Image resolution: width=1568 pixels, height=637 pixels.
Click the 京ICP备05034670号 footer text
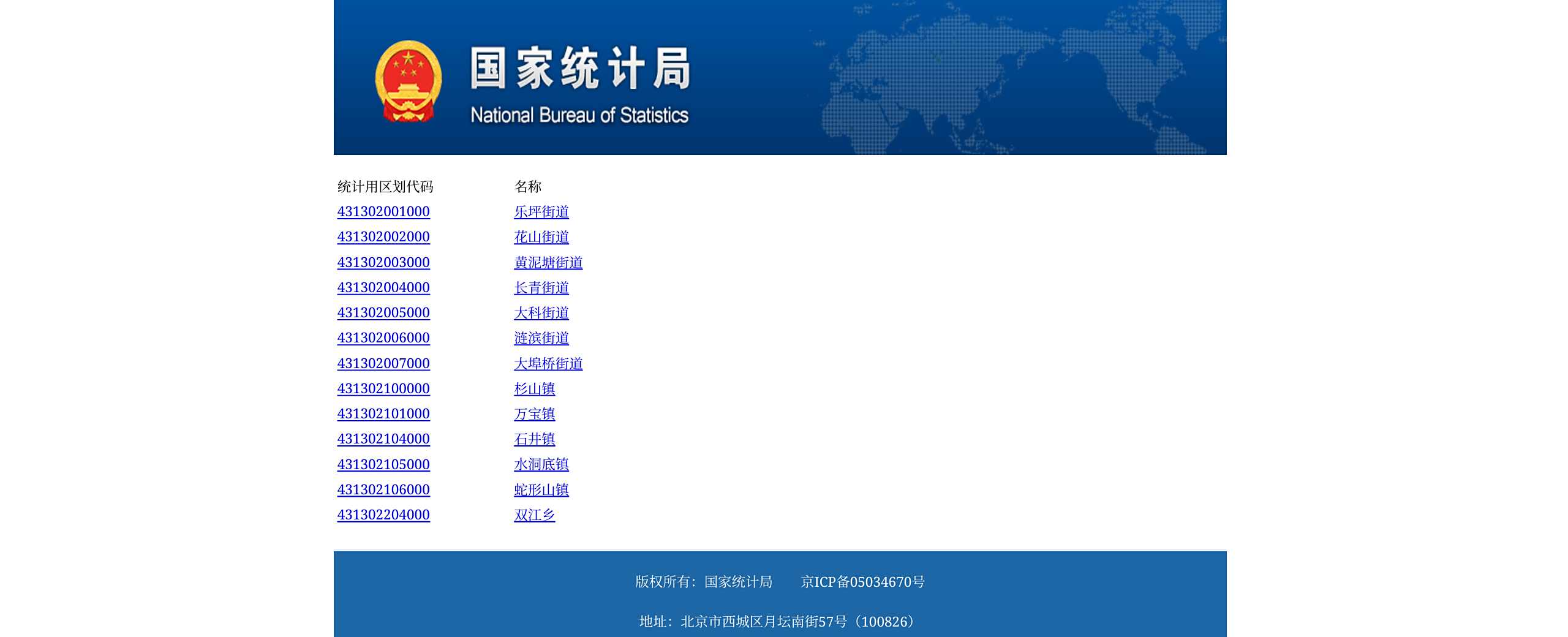[x=862, y=582]
